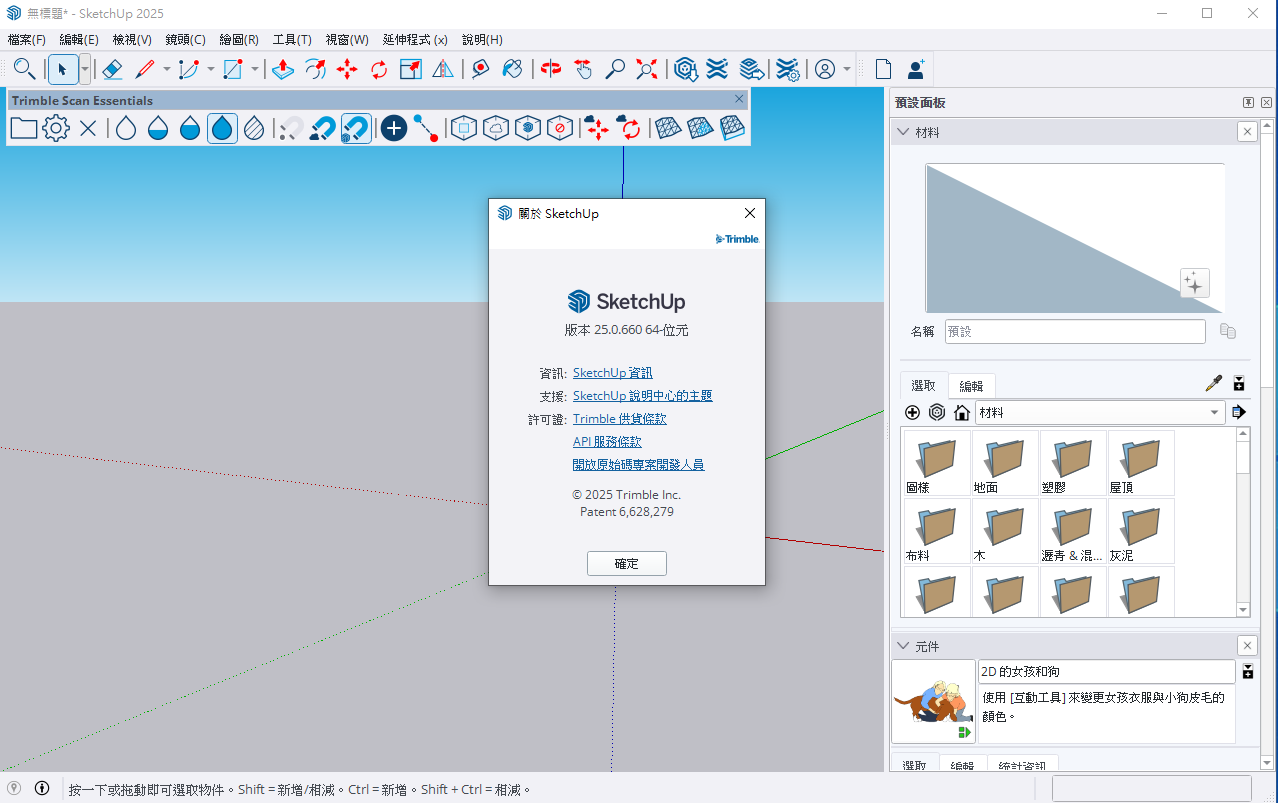Image resolution: width=1278 pixels, height=803 pixels.
Task: Select the half-filled drop point style
Action: click(x=190, y=128)
